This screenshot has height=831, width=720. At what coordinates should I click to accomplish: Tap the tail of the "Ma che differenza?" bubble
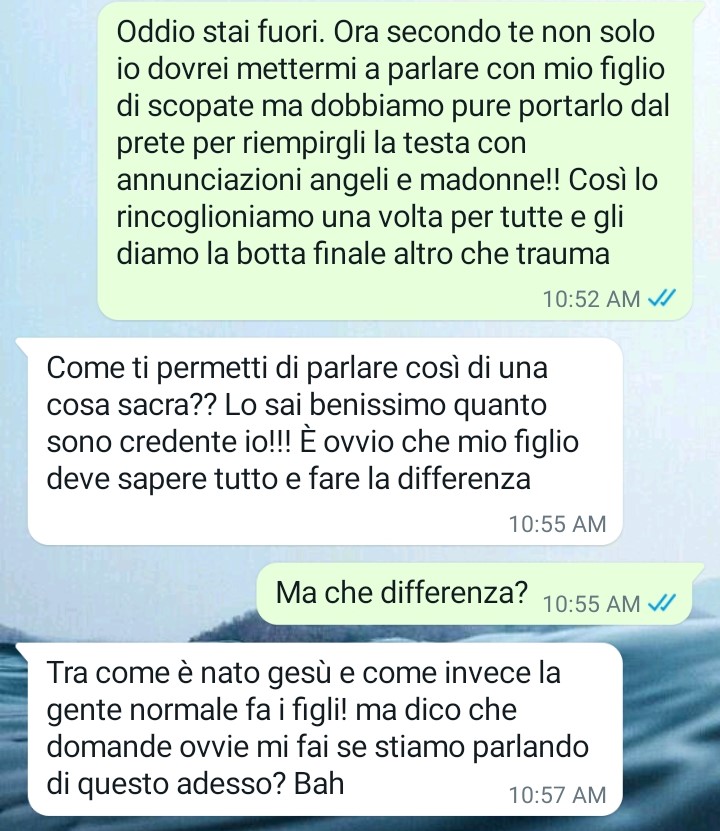coord(698,570)
